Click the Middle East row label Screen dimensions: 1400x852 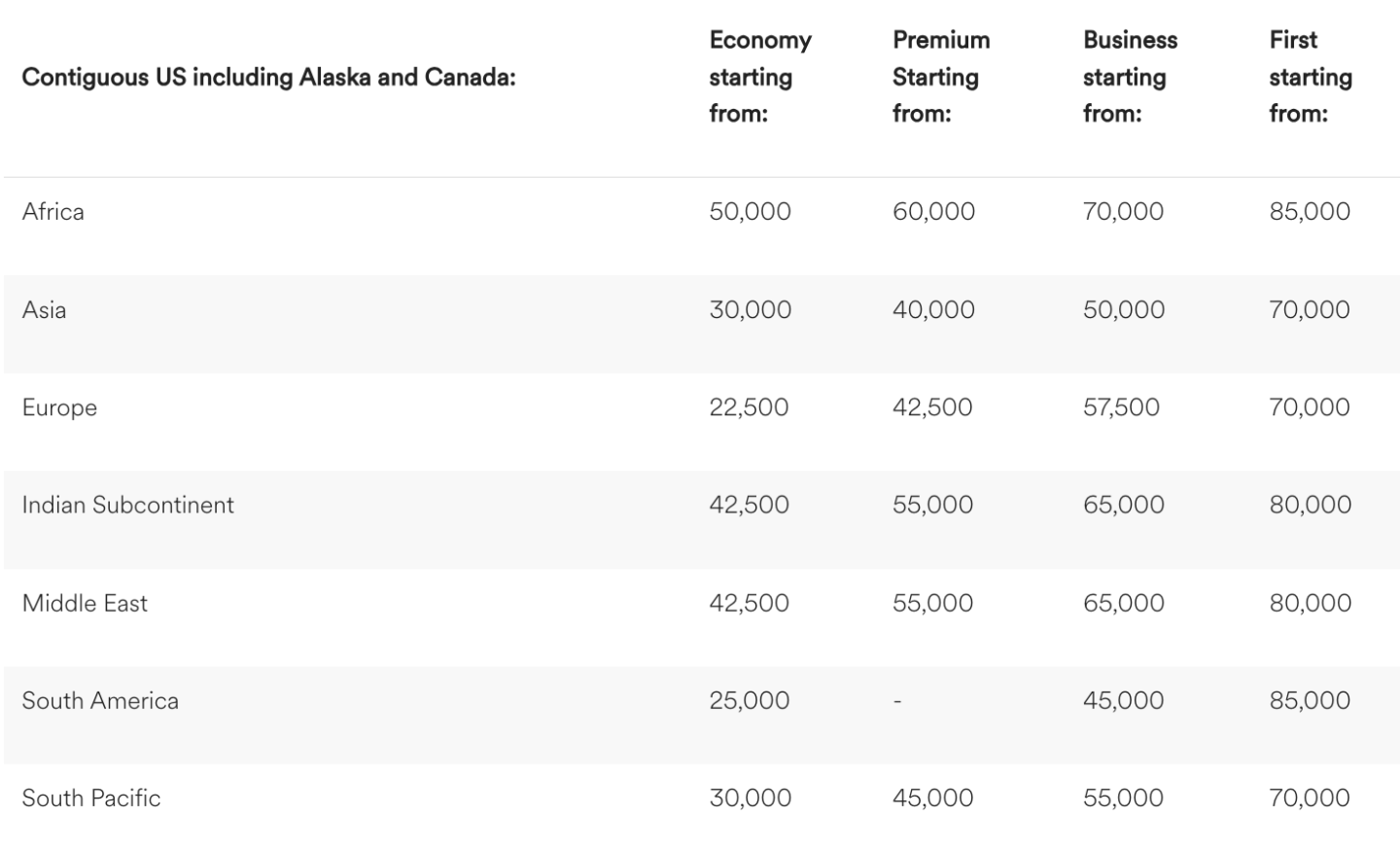[85, 603]
